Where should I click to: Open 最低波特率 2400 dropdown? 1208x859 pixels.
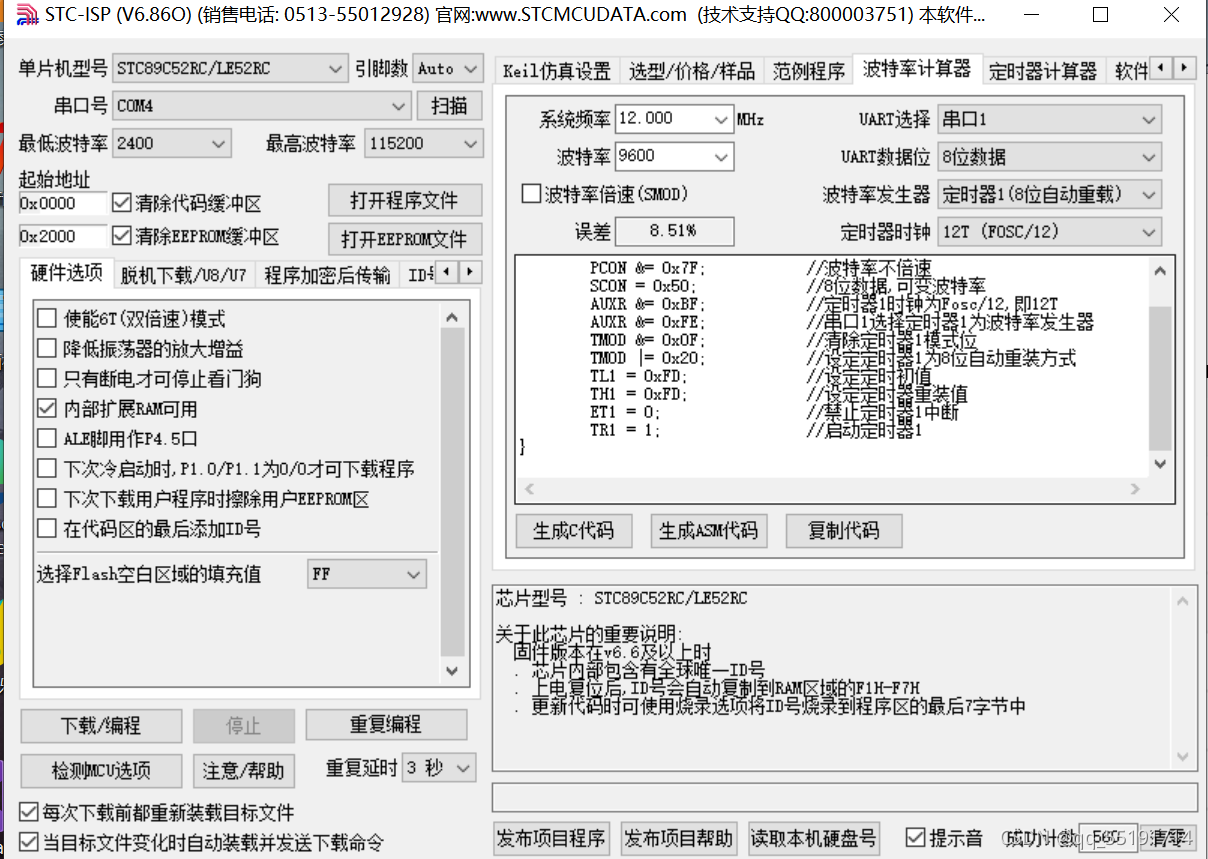(x=172, y=143)
